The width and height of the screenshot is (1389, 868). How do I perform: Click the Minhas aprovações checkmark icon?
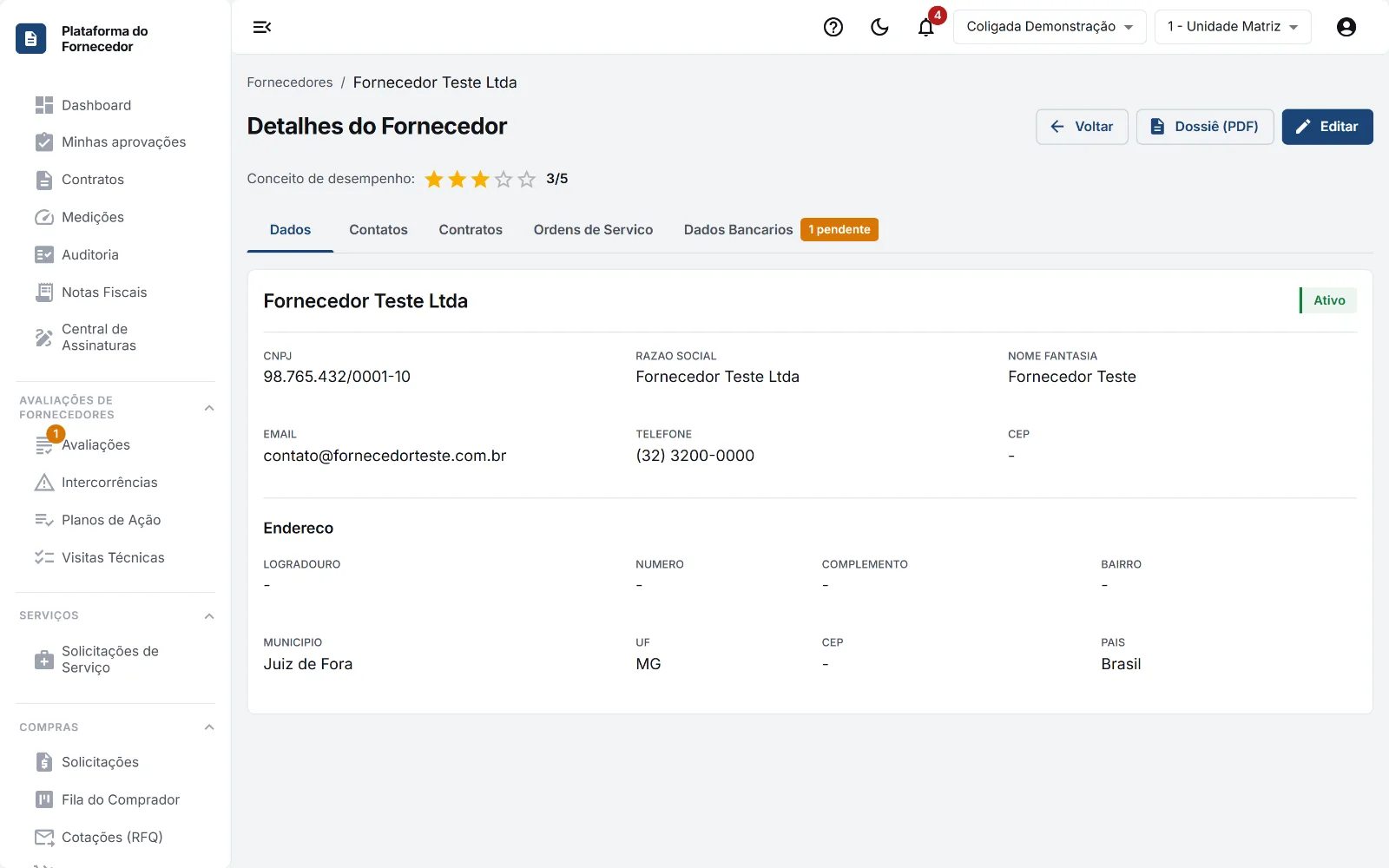click(x=44, y=142)
